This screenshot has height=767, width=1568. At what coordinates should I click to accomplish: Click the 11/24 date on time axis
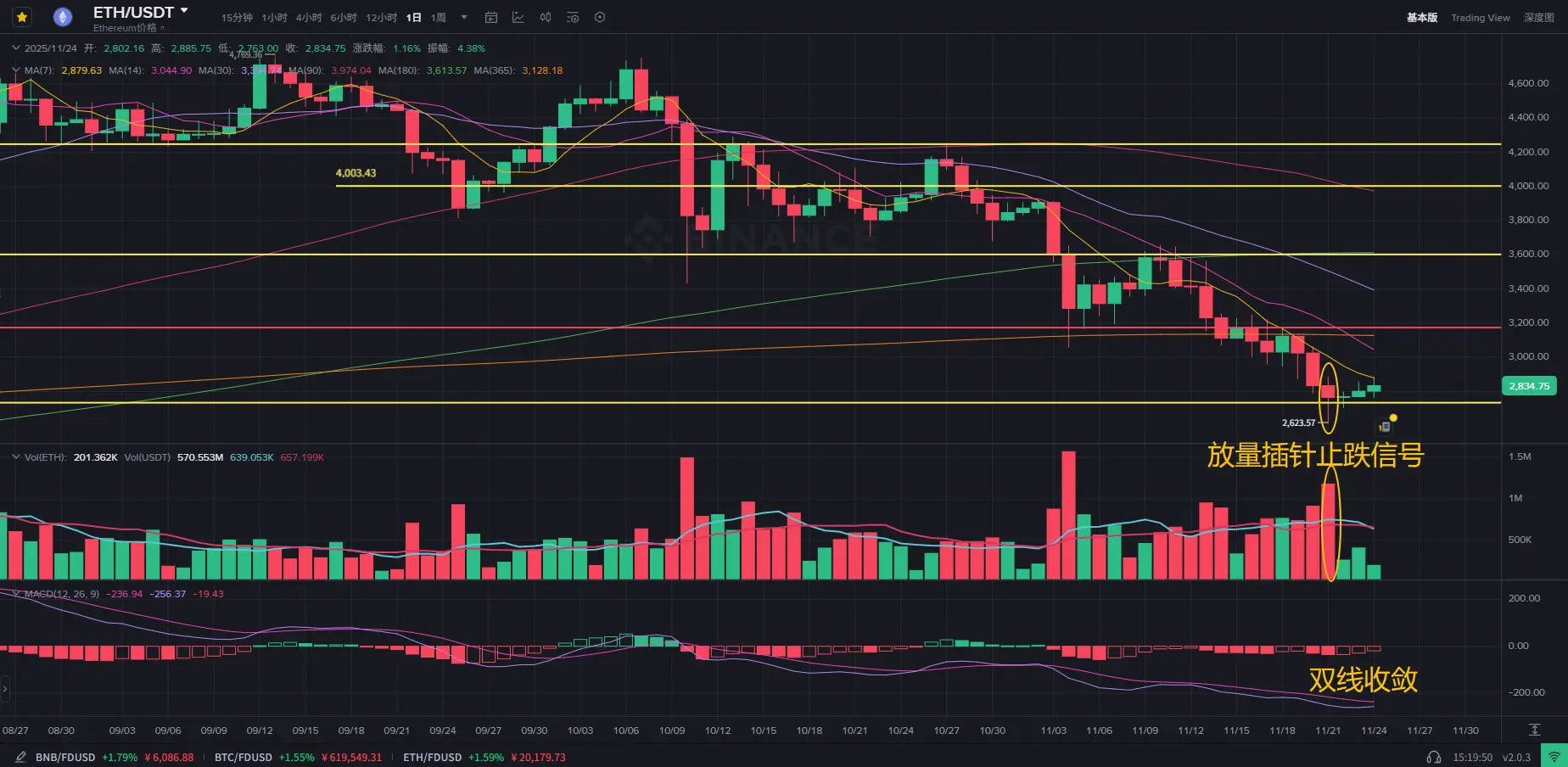[x=1374, y=731]
